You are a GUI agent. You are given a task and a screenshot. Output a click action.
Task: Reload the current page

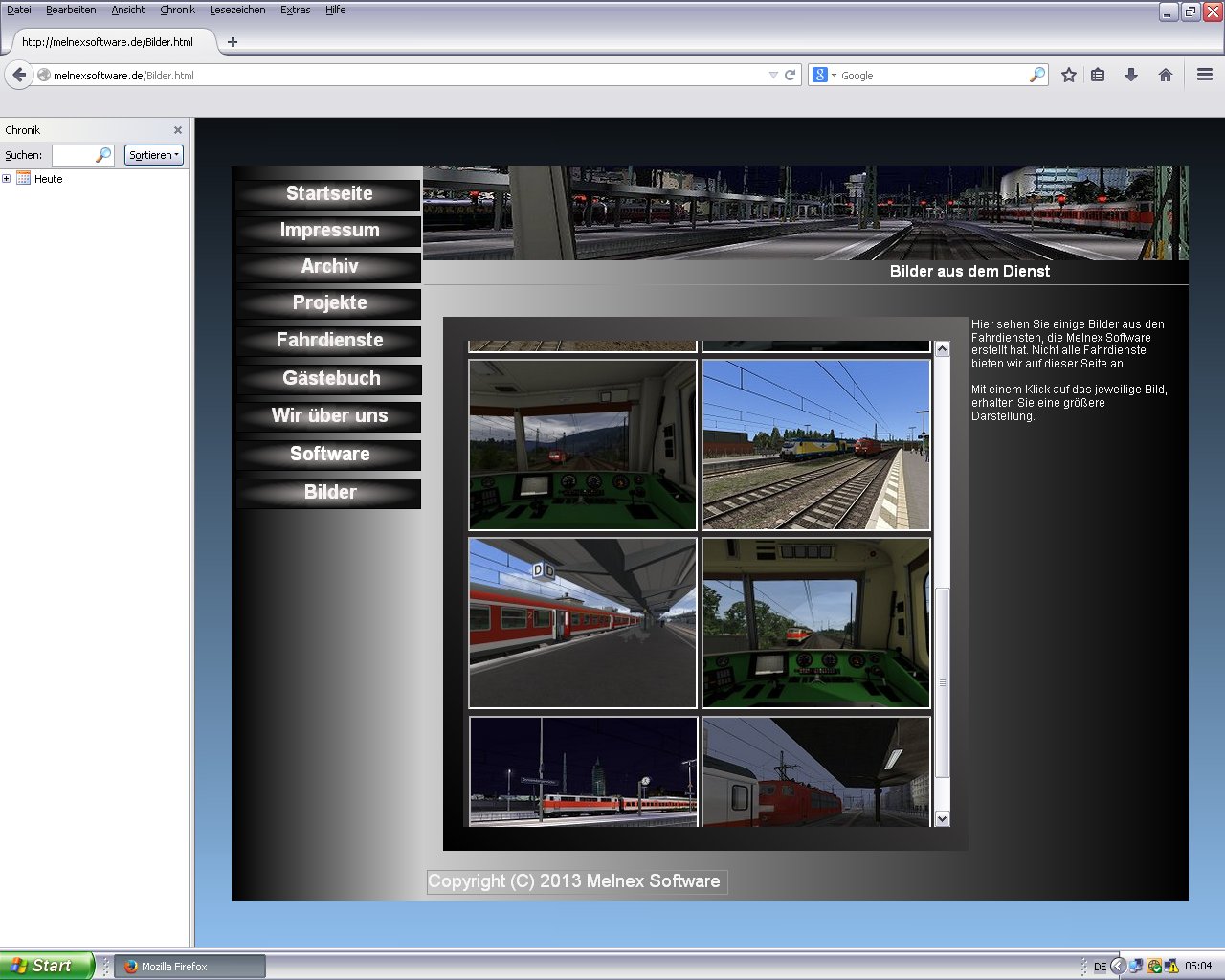[791, 75]
